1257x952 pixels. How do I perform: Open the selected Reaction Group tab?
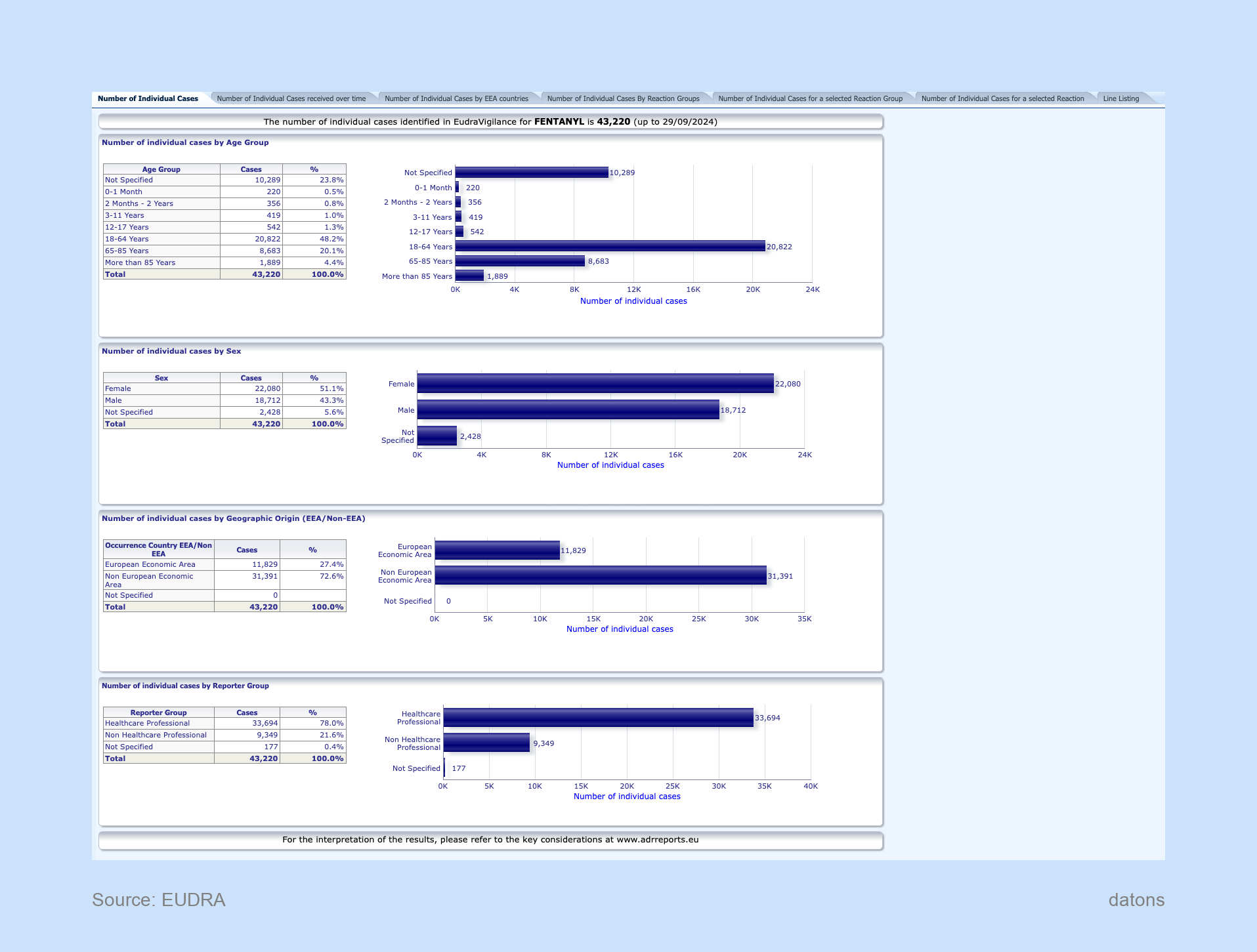[810, 98]
